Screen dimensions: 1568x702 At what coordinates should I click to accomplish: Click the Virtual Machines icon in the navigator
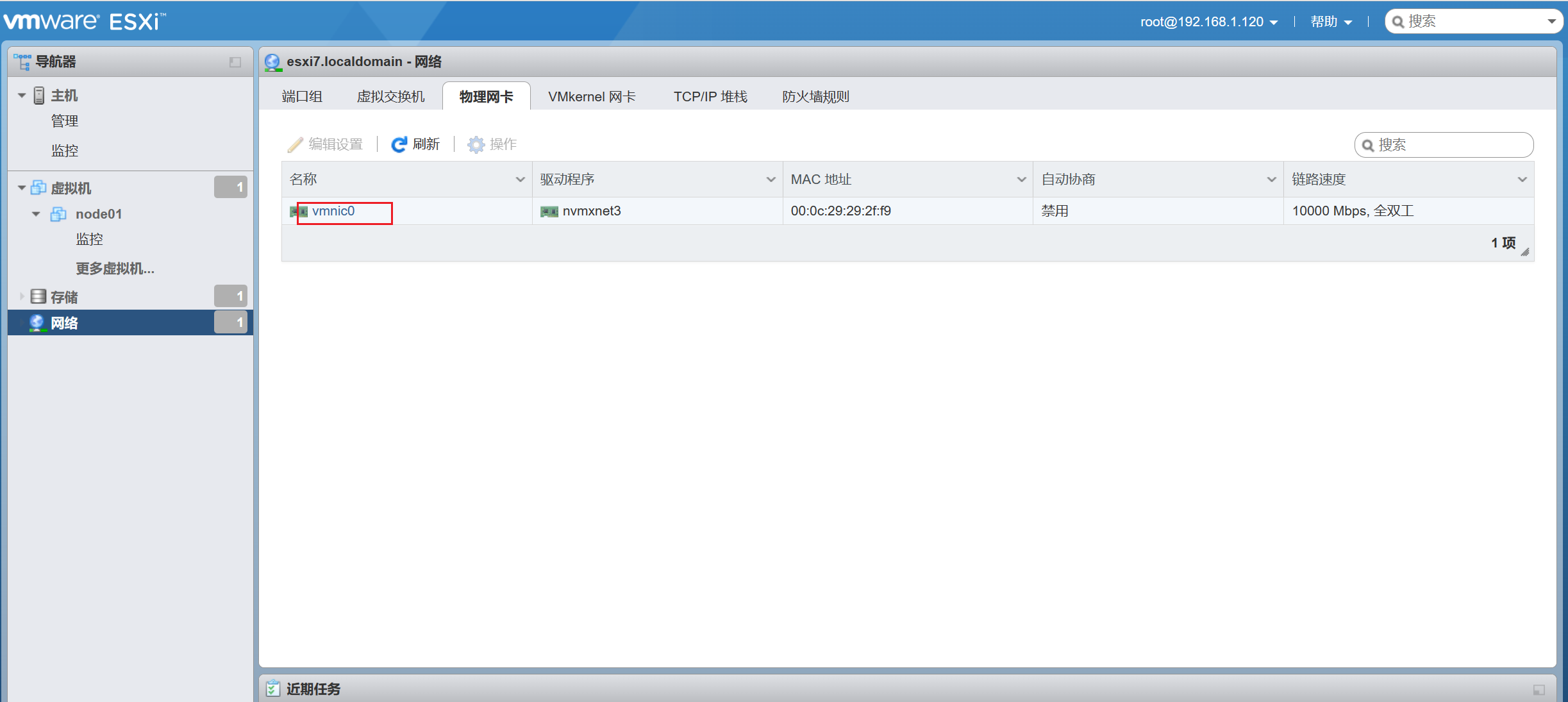tap(38, 188)
